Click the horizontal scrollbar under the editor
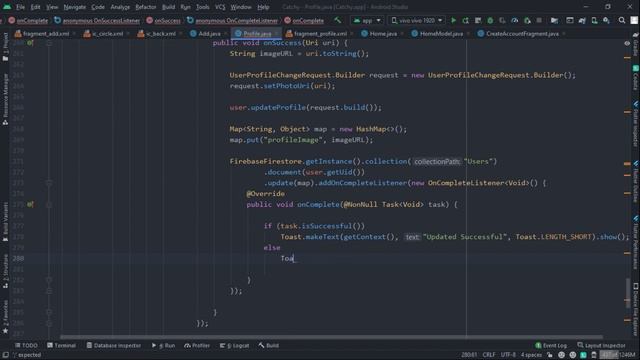640x360 pixels. point(331,337)
